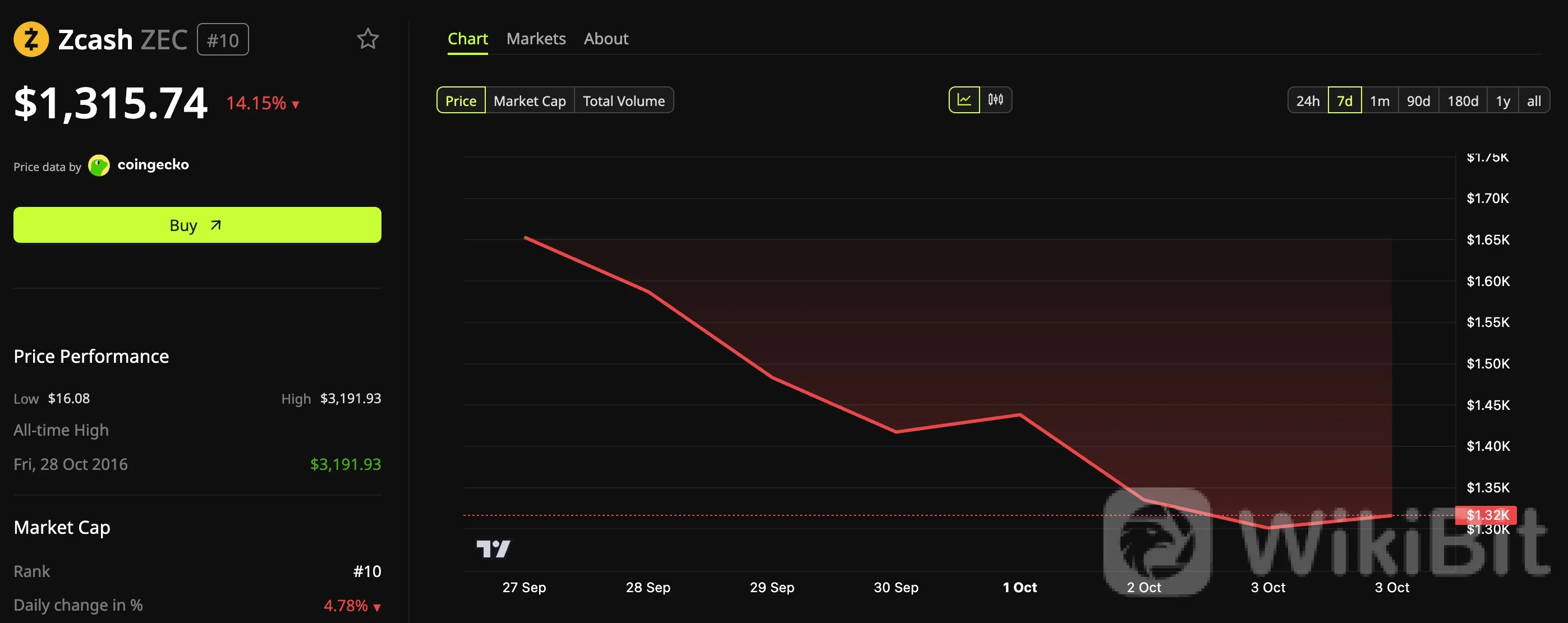The height and width of the screenshot is (623, 1568).
Task: Select the Market Cap data toggle
Action: click(530, 100)
